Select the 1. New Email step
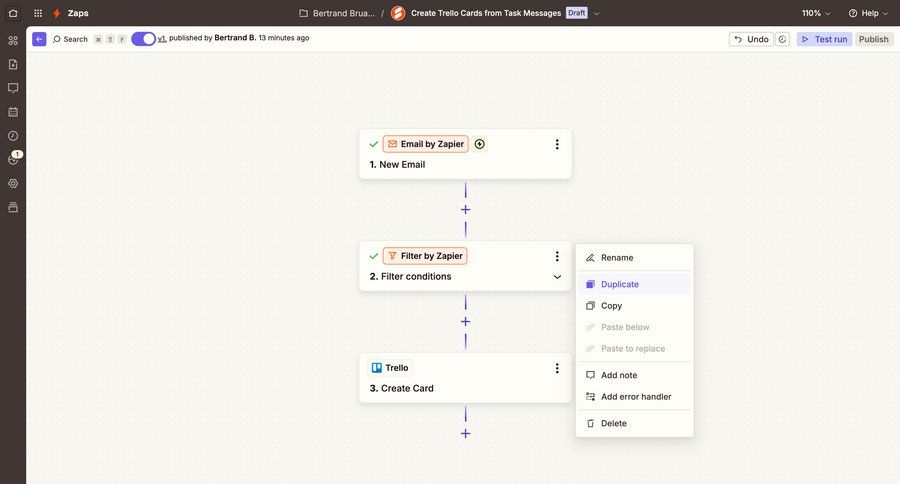 coord(465,154)
